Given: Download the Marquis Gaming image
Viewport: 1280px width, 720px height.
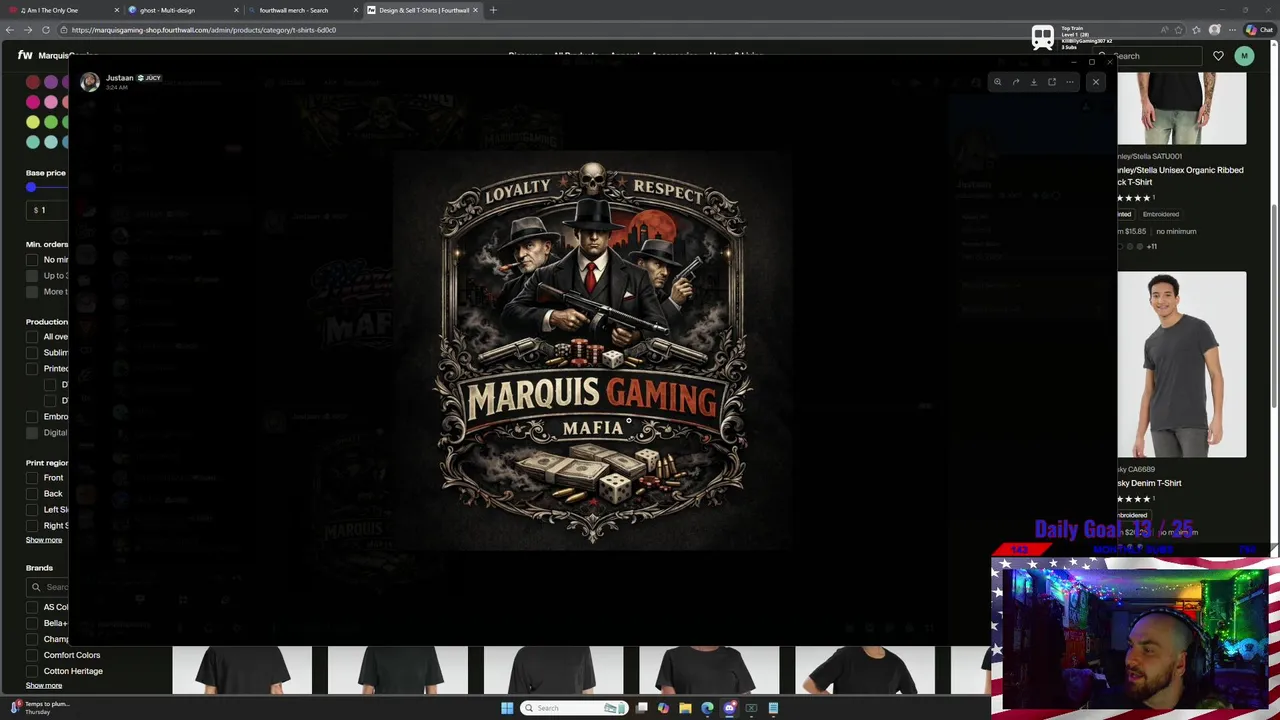Looking at the screenshot, I should (1033, 82).
